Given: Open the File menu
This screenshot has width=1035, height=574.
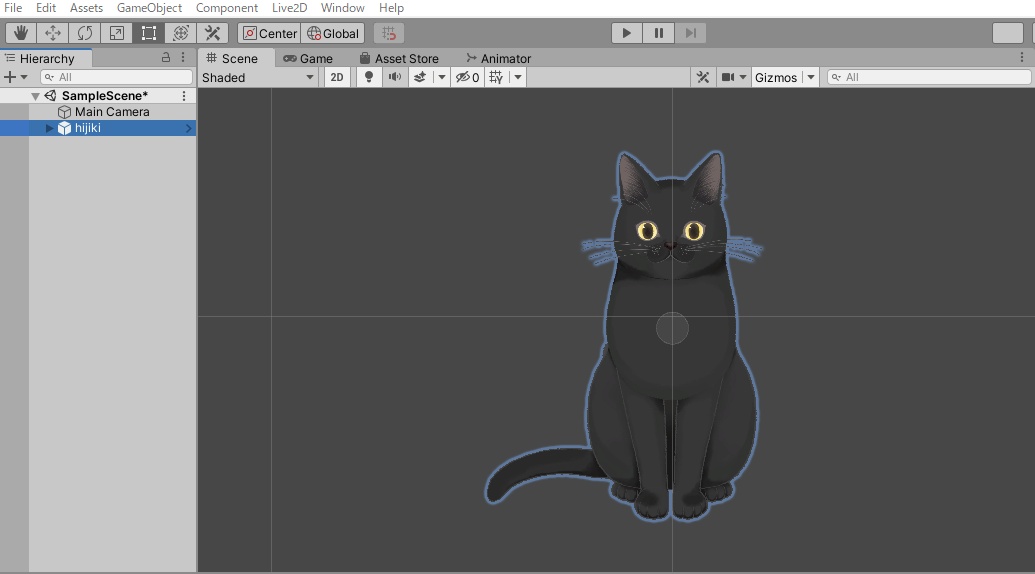Looking at the screenshot, I should (13, 8).
